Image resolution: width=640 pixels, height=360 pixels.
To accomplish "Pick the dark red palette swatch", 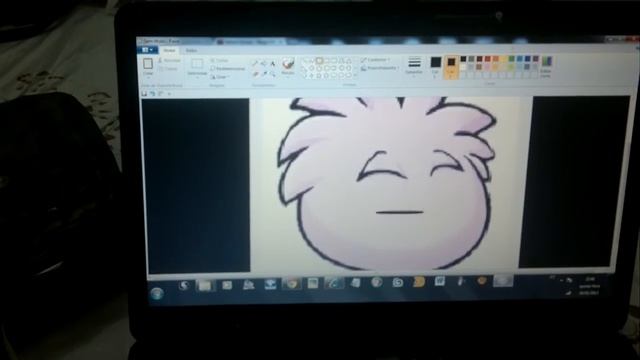I will coord(480,59).
